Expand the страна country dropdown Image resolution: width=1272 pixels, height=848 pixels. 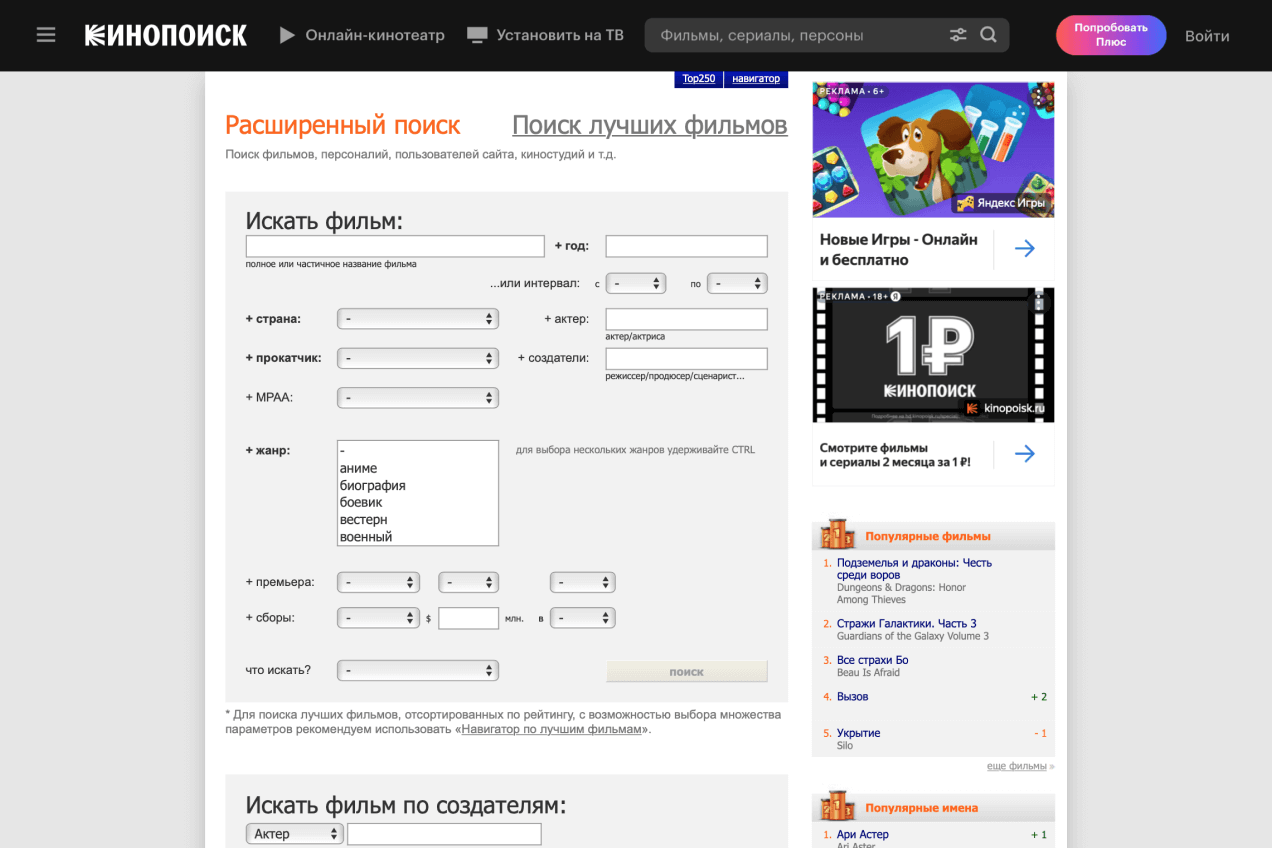tap(417, 319)
